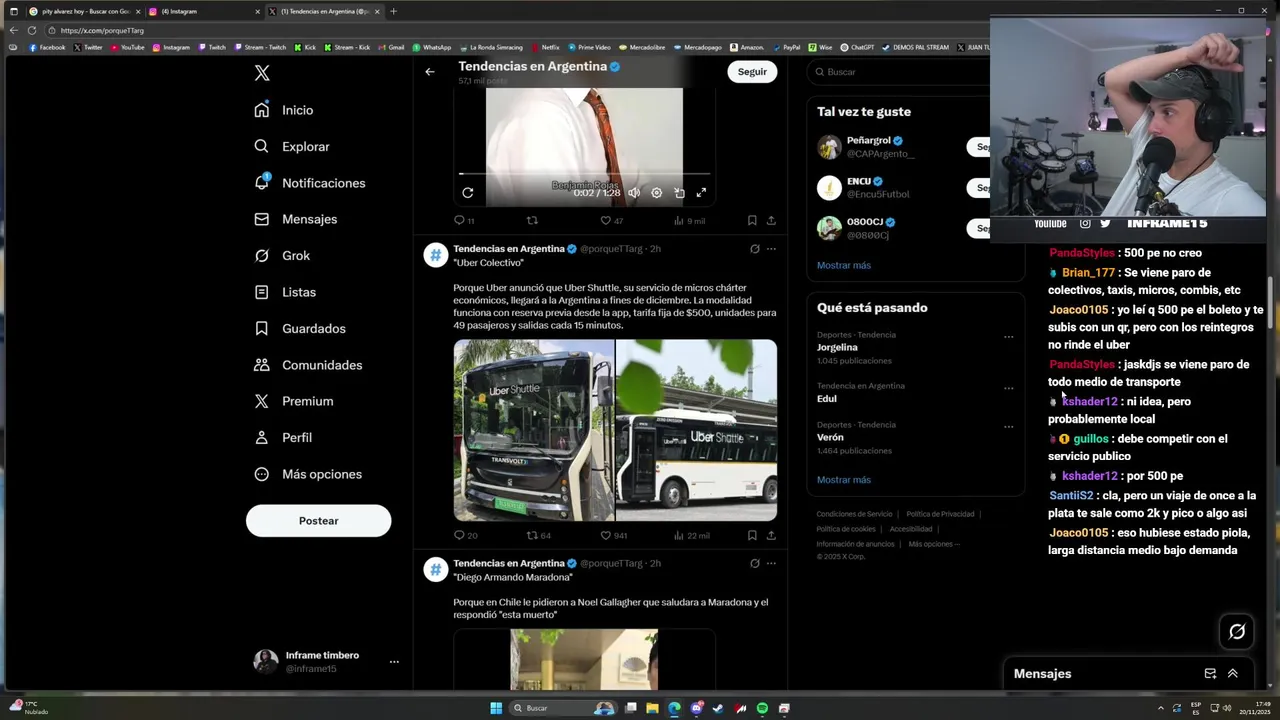
Task: Mute the video with the speaker icon
Action: pos(634,193)
